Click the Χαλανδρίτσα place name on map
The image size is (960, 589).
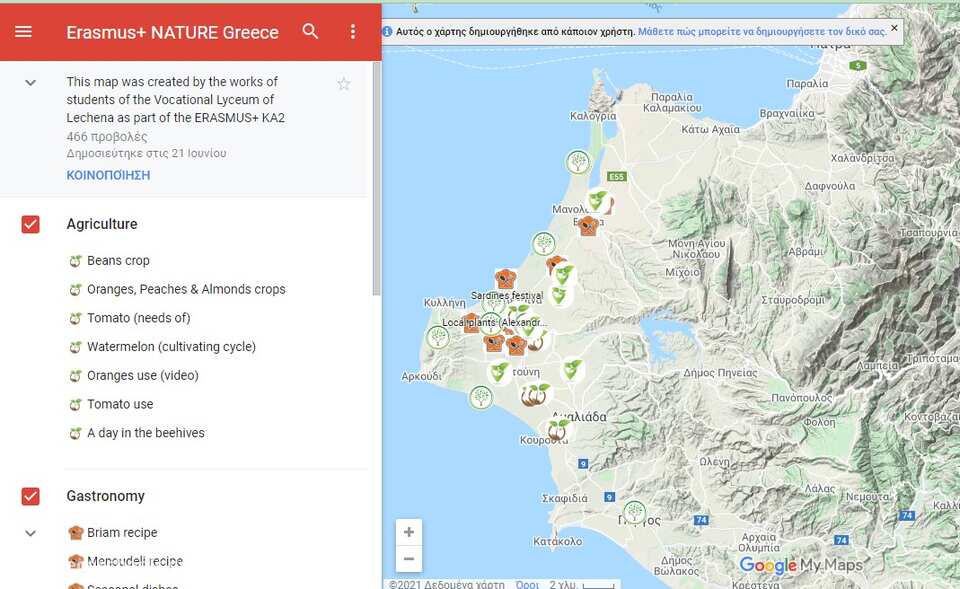[862, 158]
